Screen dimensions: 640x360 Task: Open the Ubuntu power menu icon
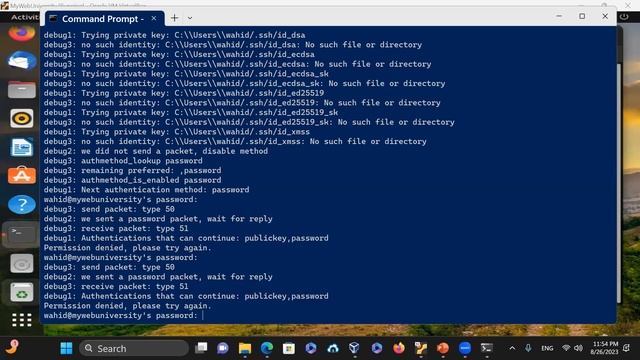click(x=624, y=17)
